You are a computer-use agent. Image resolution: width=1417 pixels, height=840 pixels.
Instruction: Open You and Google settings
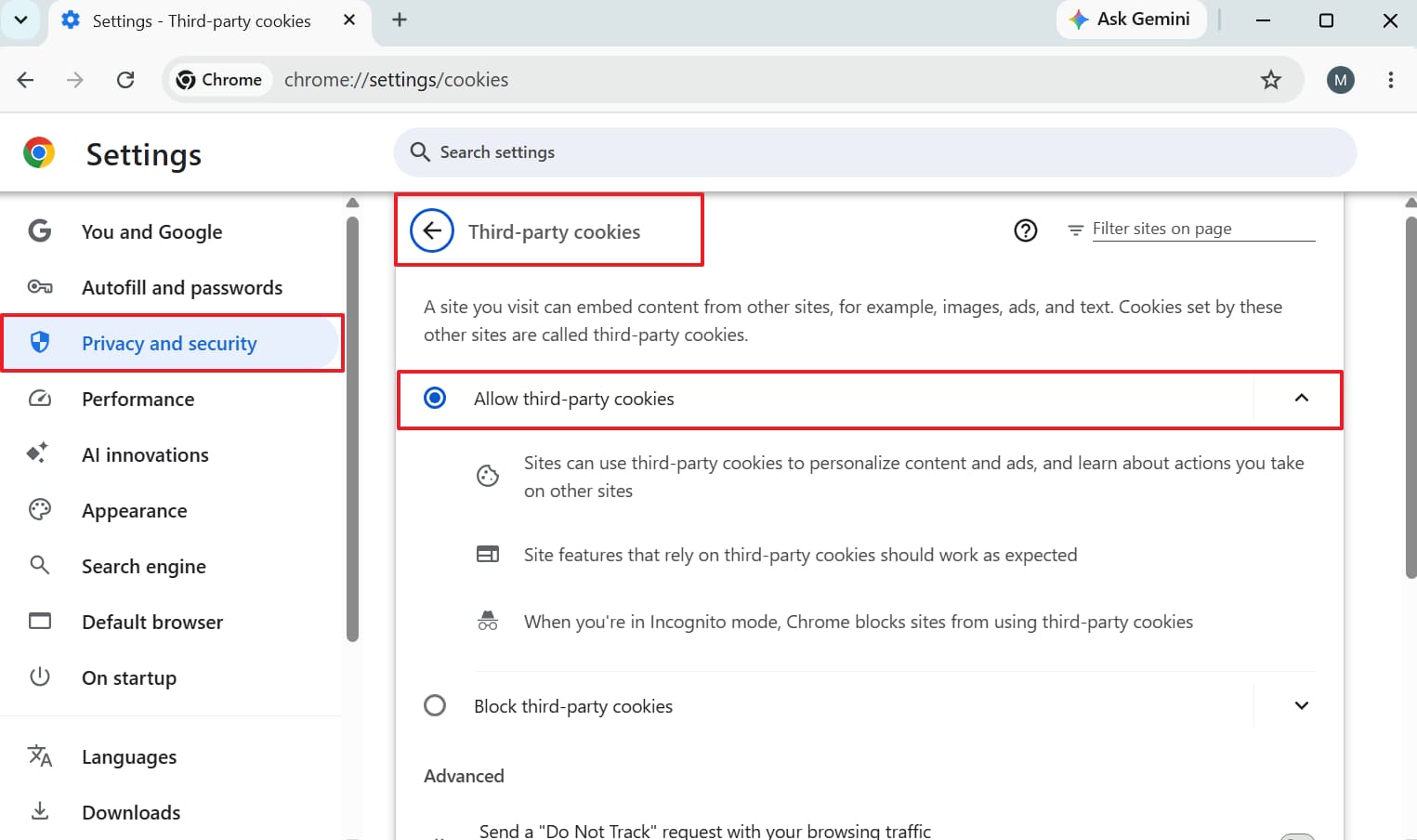point(172,231)
